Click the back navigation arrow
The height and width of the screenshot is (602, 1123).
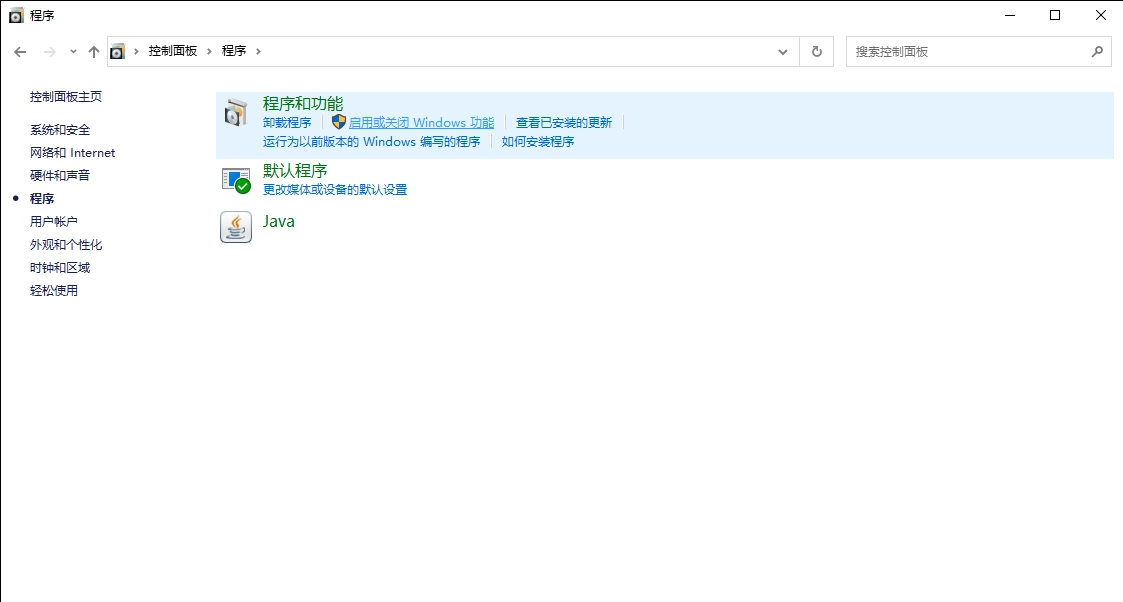pos(20,51)
